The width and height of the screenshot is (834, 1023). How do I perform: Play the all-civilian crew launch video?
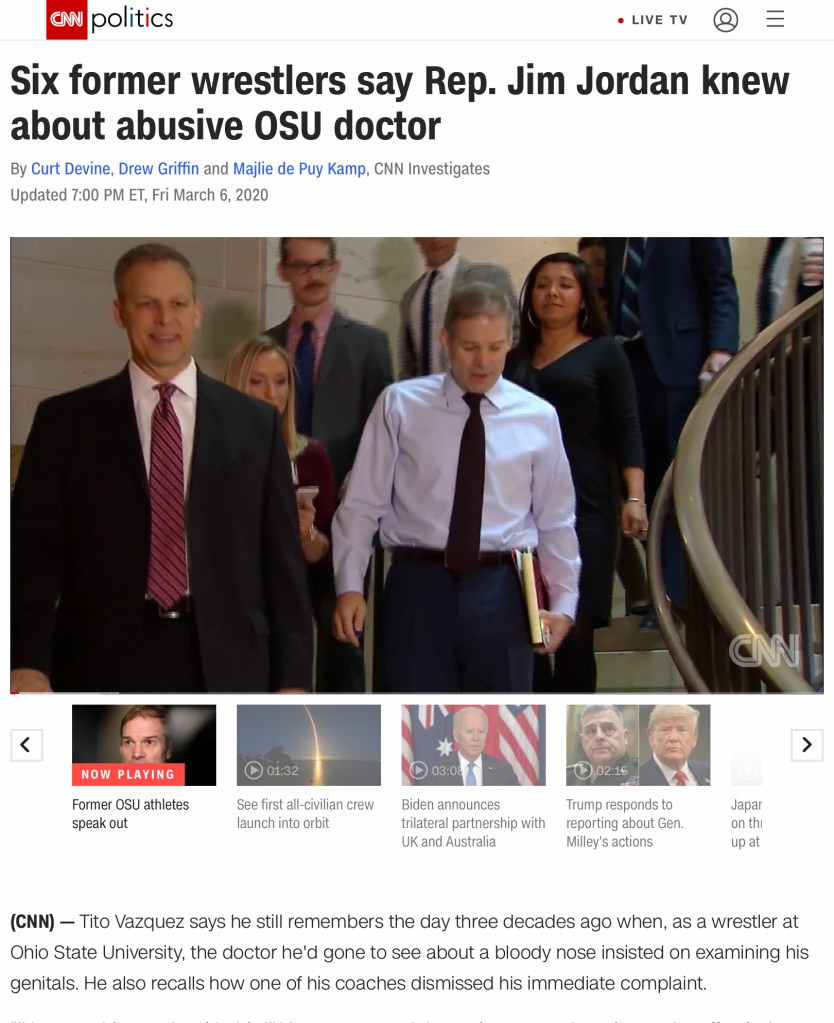tap(309, 745)
